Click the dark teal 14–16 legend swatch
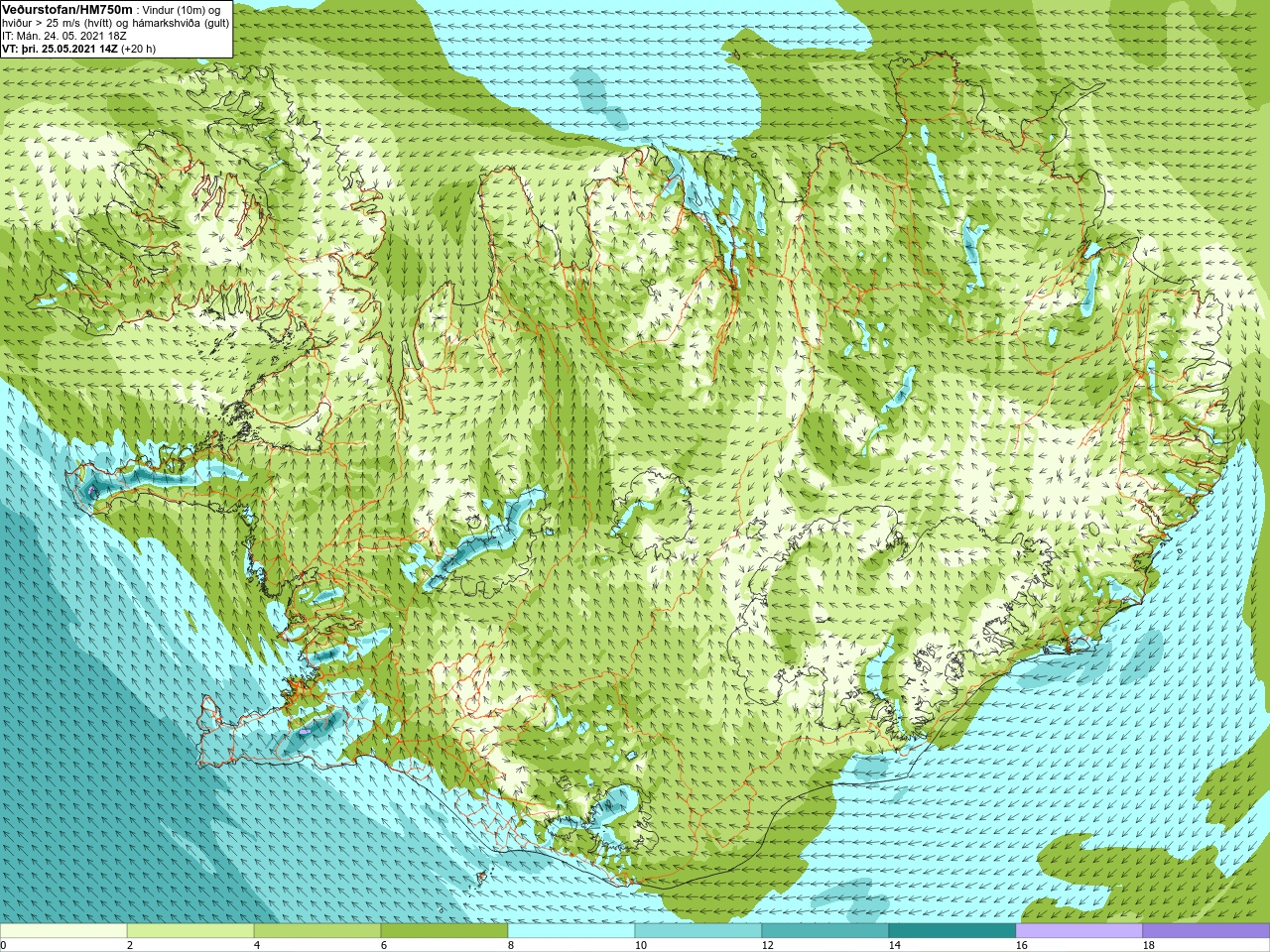Viewport: 1270px width, 952px height. point(952,931)
